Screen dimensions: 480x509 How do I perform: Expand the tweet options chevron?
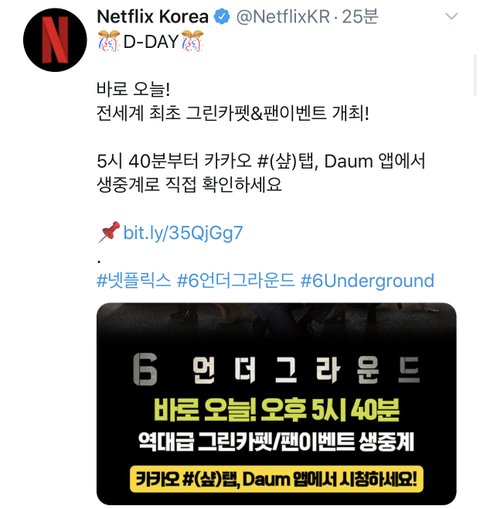(x=452, y=16)
